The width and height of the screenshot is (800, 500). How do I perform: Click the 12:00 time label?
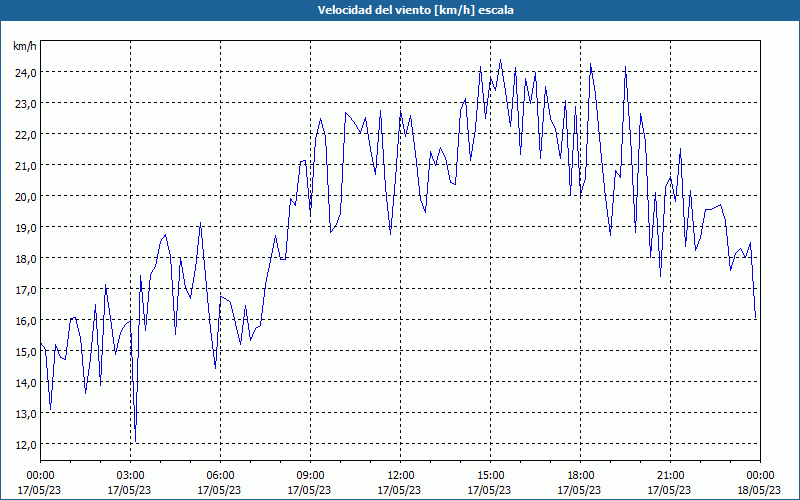click(401, 476)
